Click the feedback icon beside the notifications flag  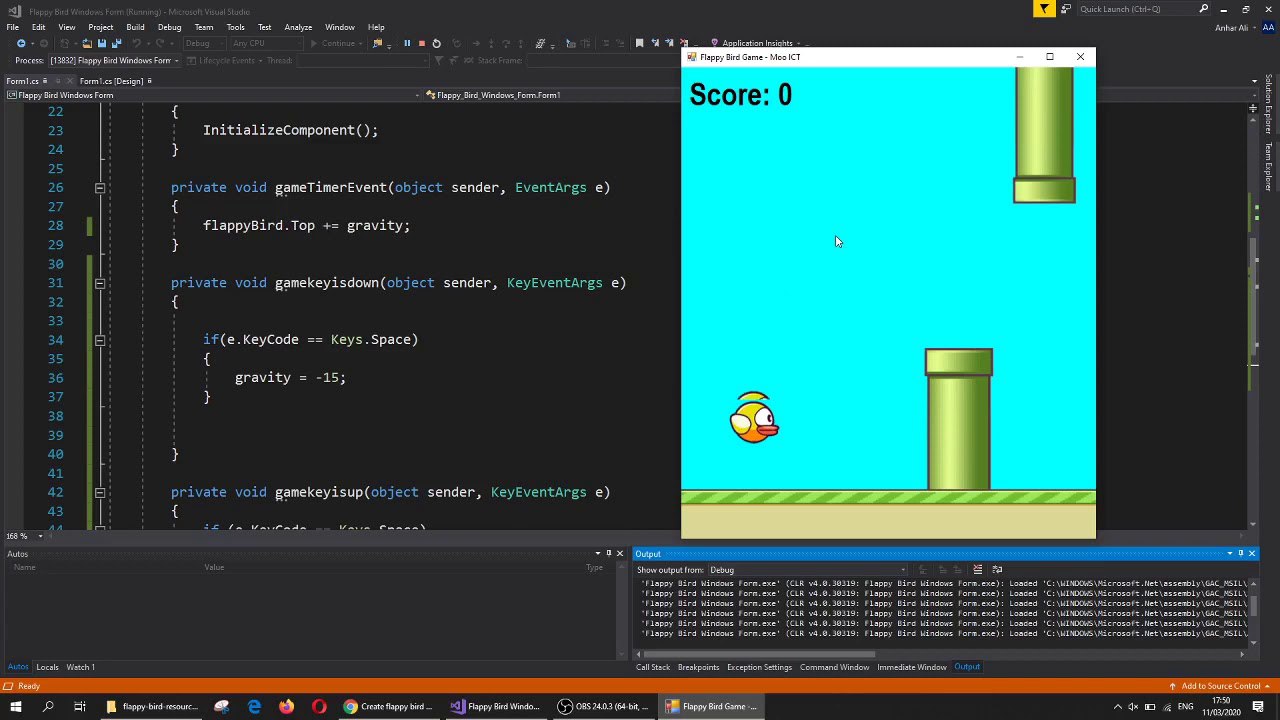pyautogui.click(x=1066, y=9)
